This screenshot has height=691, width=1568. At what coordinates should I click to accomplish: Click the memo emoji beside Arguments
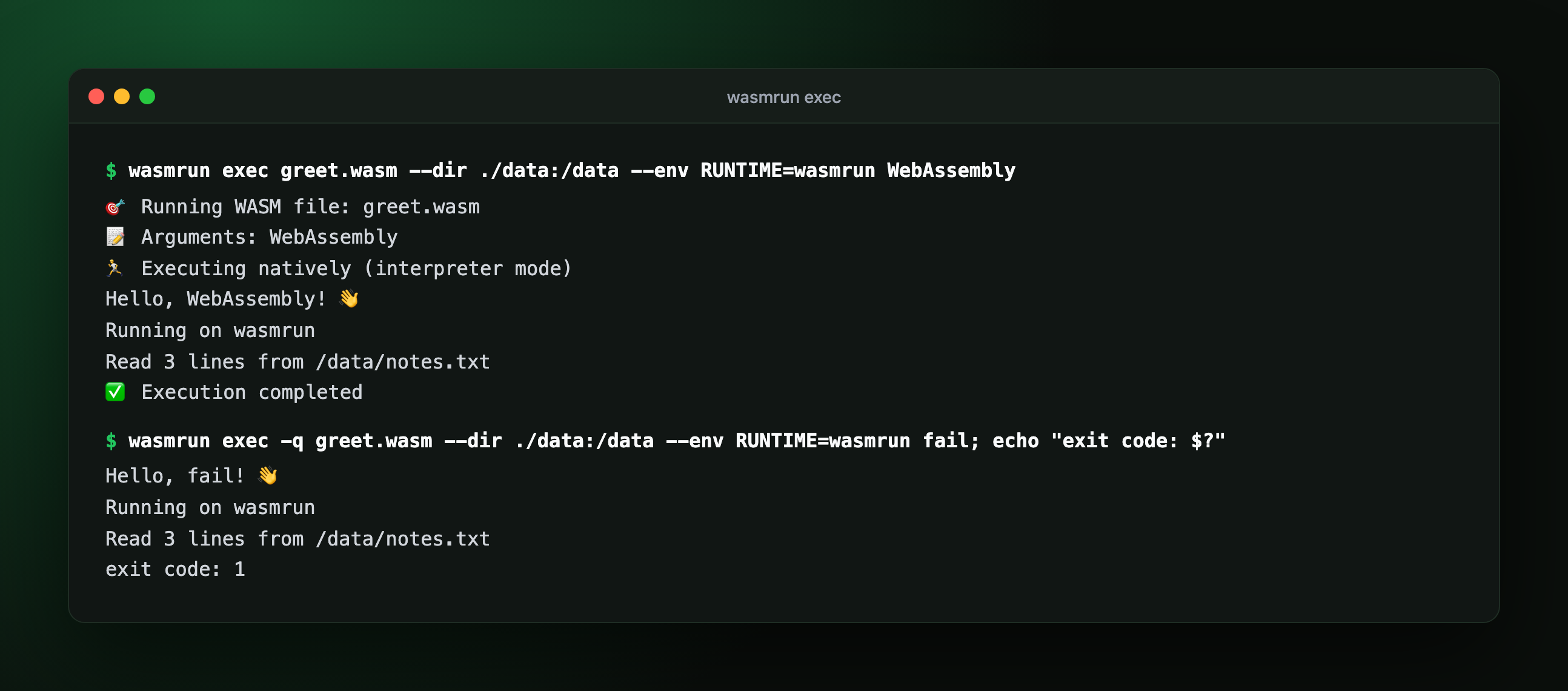(x=115, y=237)
